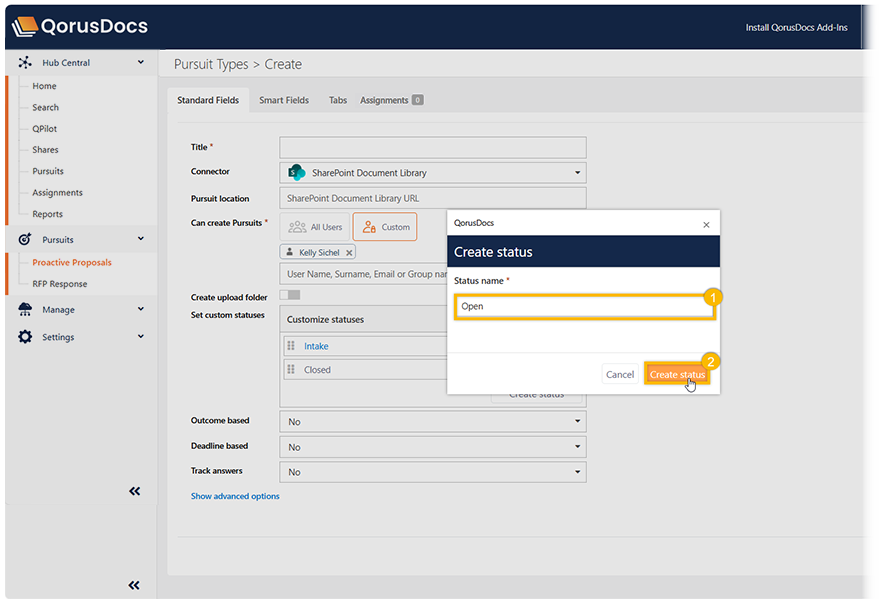The width and height of the screenshot is (894, 602).
Task: Remove Kelly Sichel with the x icon
Action: point(349,253)
